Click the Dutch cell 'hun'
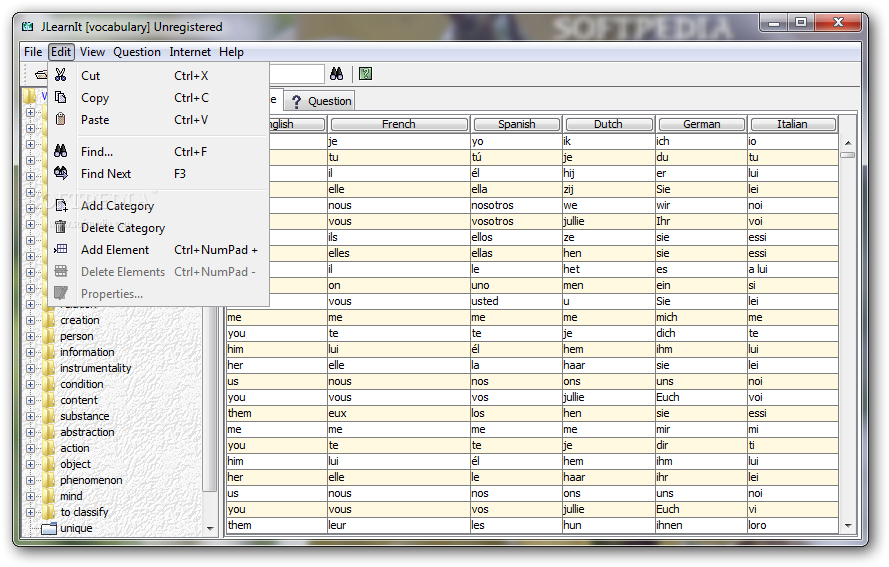 pyautogui.click(x=608, y=525)
